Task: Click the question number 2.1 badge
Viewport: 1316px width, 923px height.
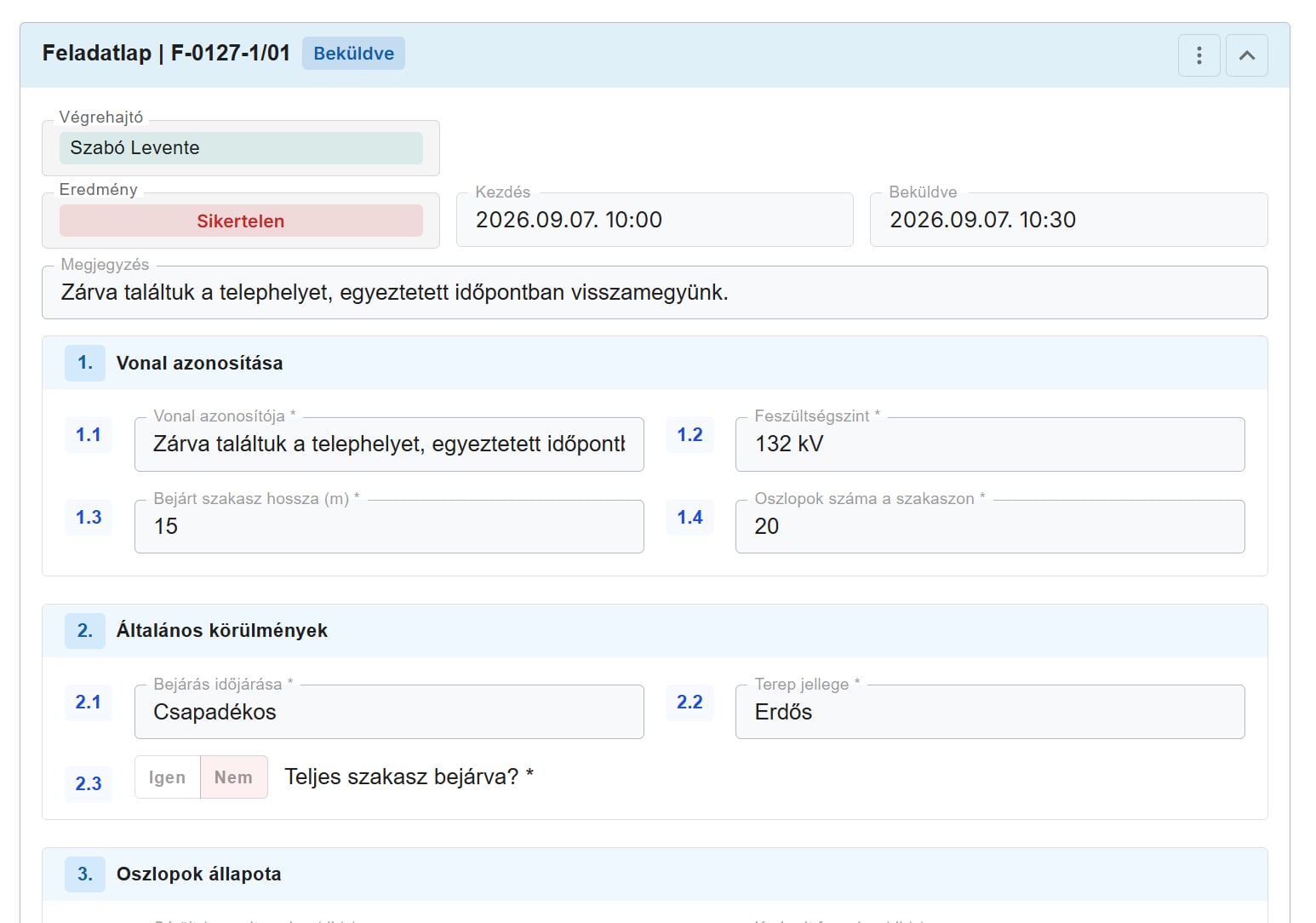Action: 89,702
